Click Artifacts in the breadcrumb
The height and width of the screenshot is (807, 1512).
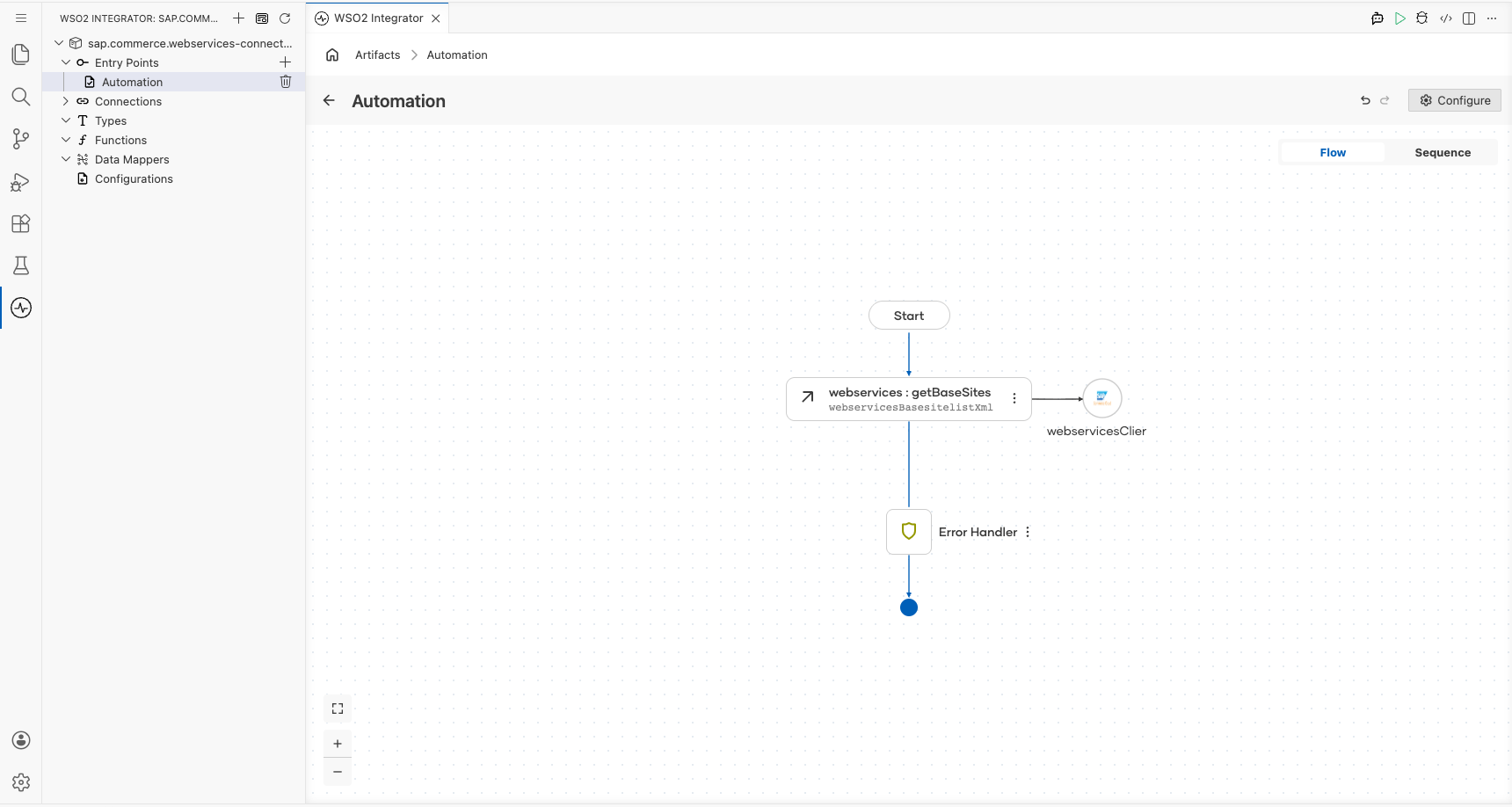tap(378, 55)
